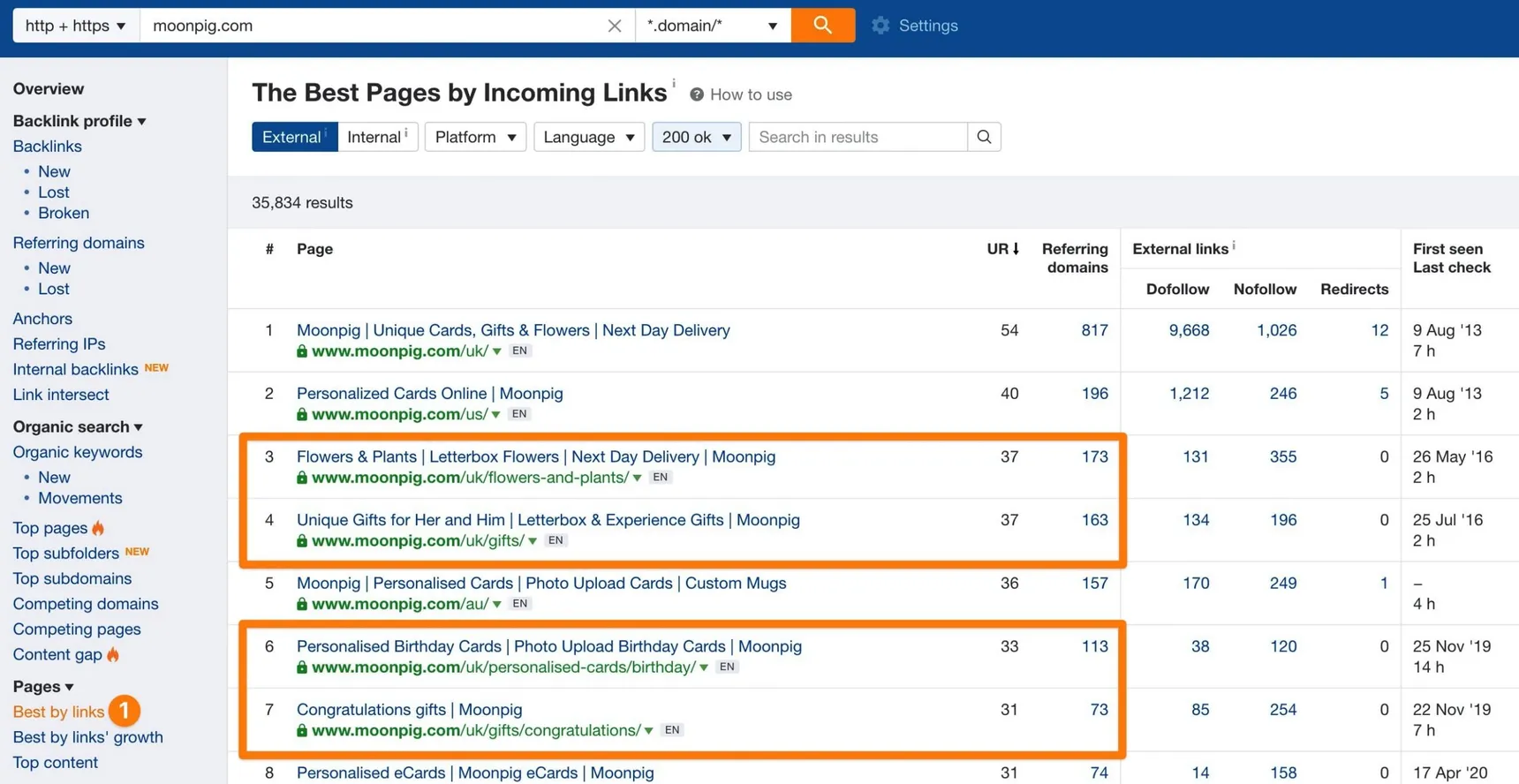Open the *.domain/* mode dropdown

(x=713, y=26)
